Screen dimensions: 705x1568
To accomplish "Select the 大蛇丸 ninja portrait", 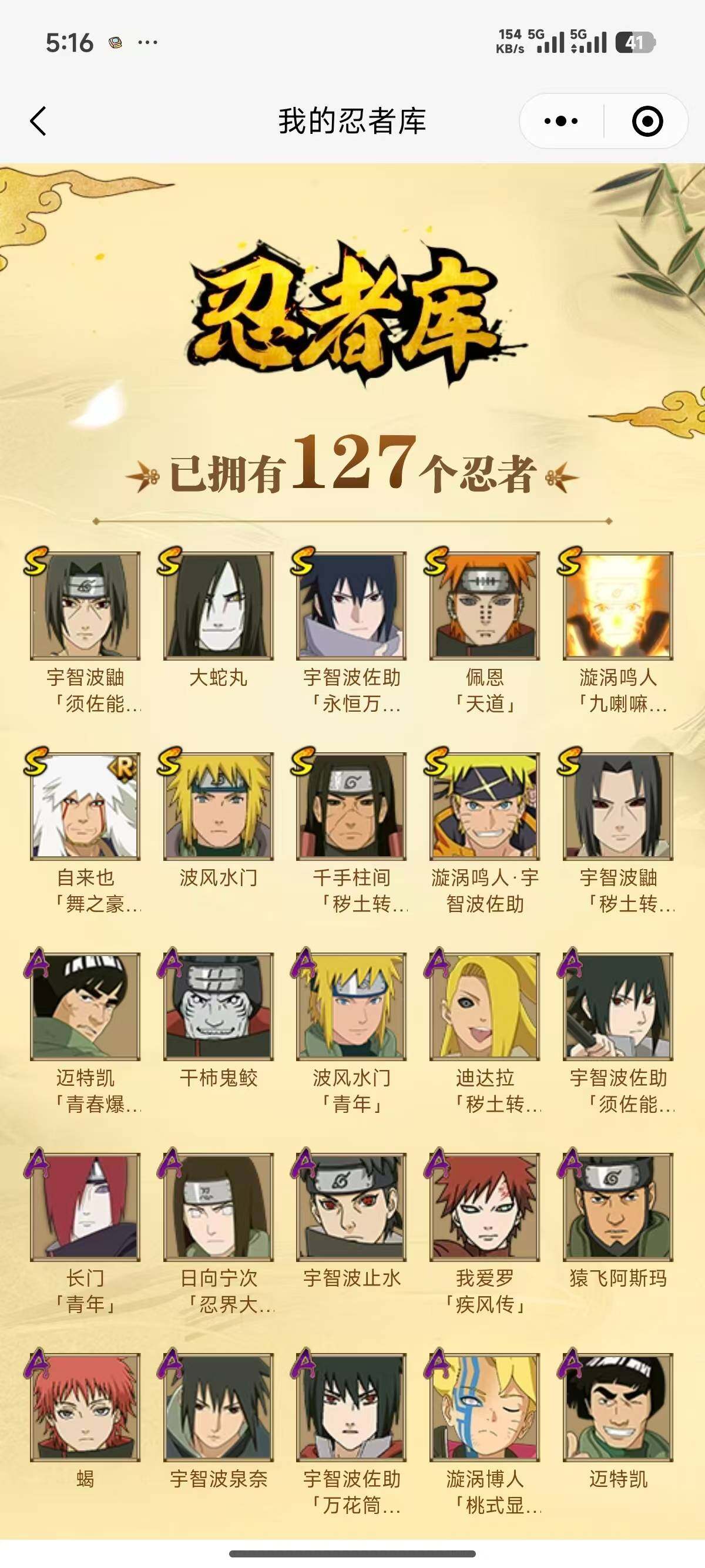I will point(218,605).
